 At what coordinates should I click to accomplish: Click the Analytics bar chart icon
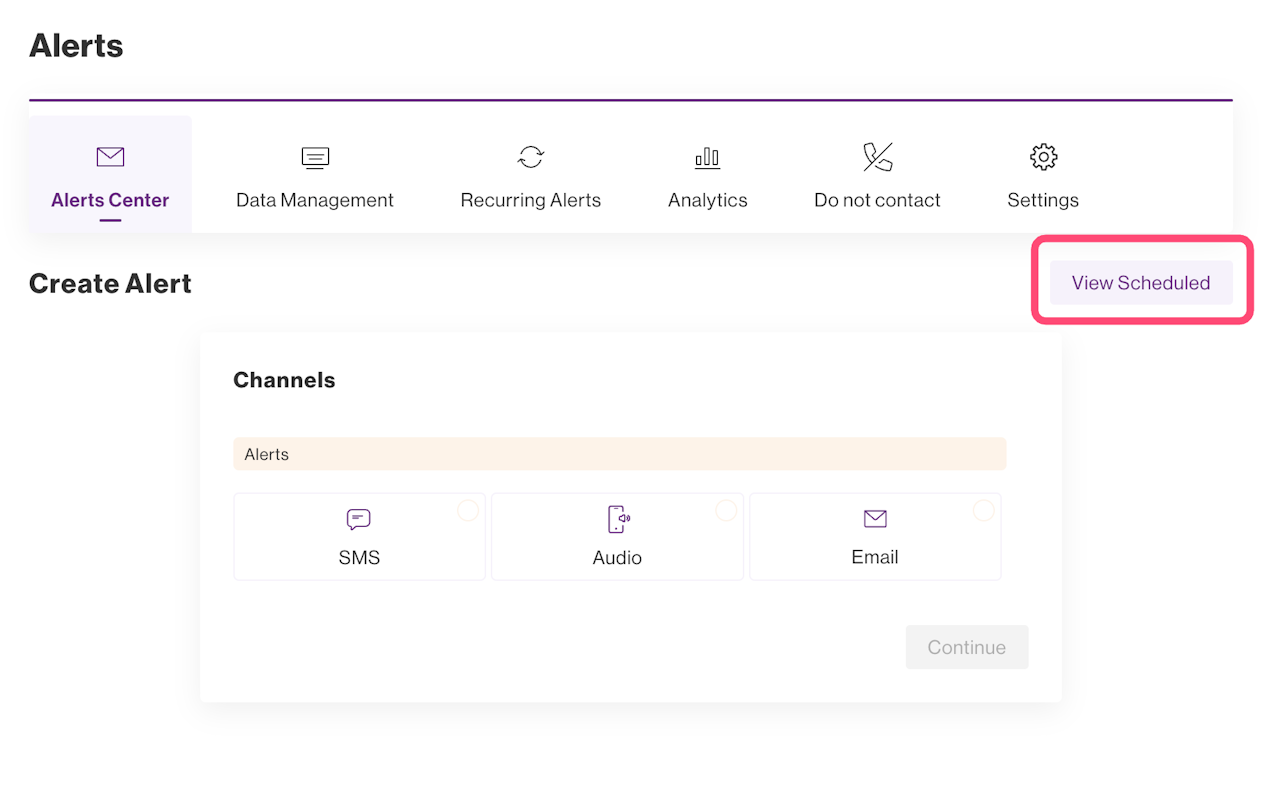(x=707, y=157)
